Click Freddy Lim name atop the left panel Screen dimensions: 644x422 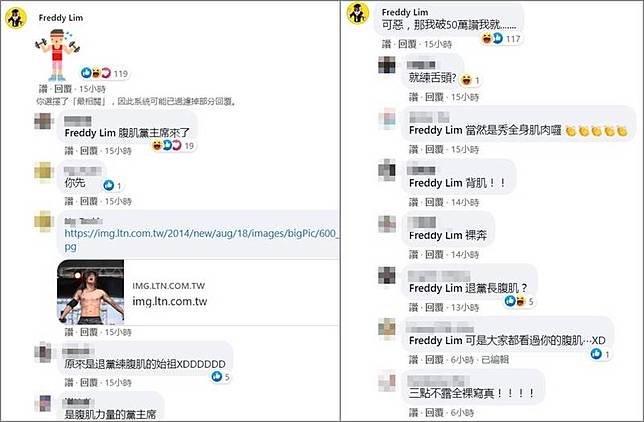pos(61,18)
